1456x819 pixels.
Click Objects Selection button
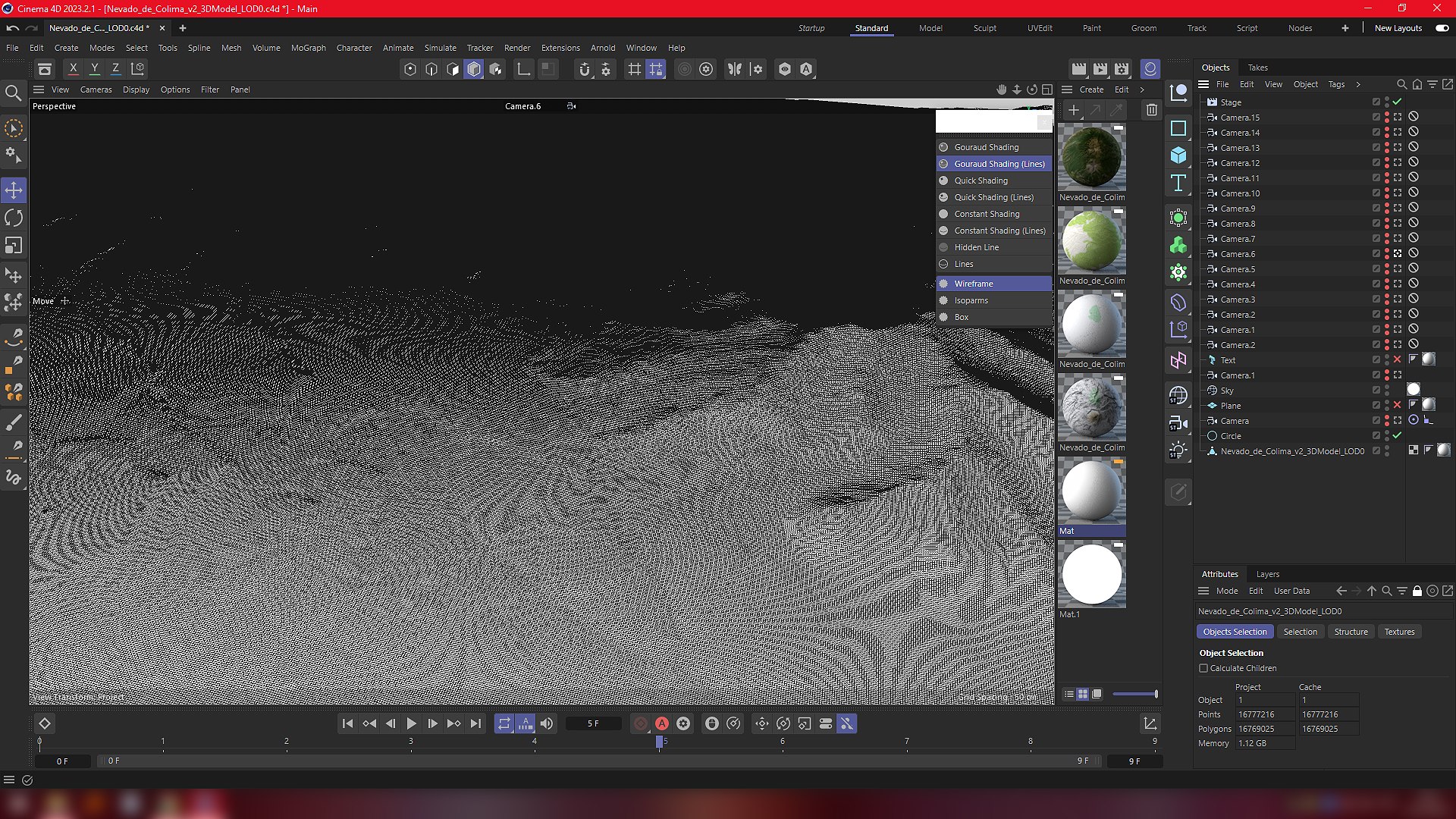pyautogui.click(x=1235, y=632)
